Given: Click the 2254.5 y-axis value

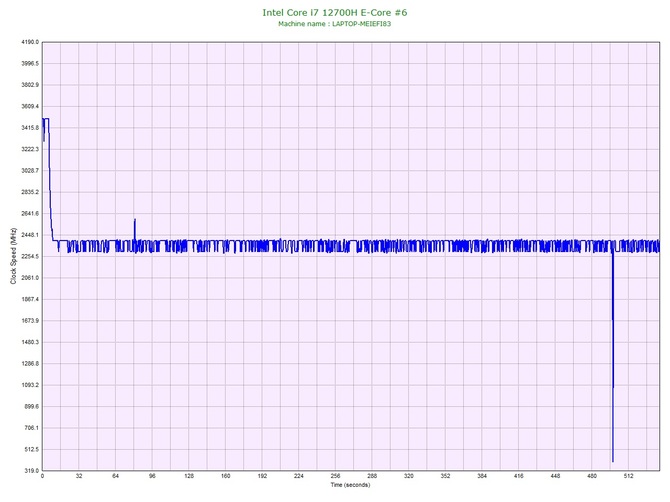Looking at the screenshot, I should (30, 256).
